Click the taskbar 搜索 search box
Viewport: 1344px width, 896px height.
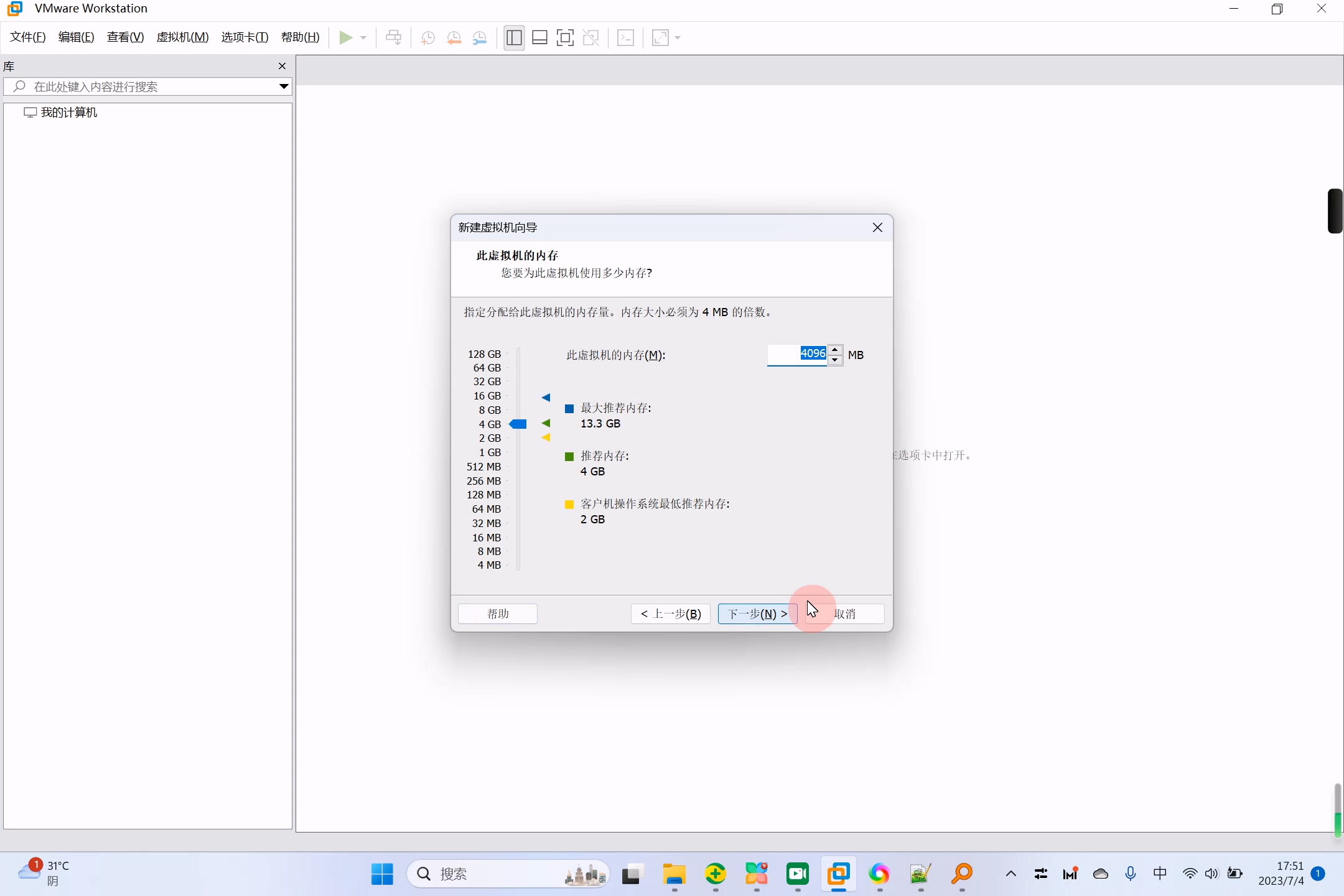coord(508,874)
